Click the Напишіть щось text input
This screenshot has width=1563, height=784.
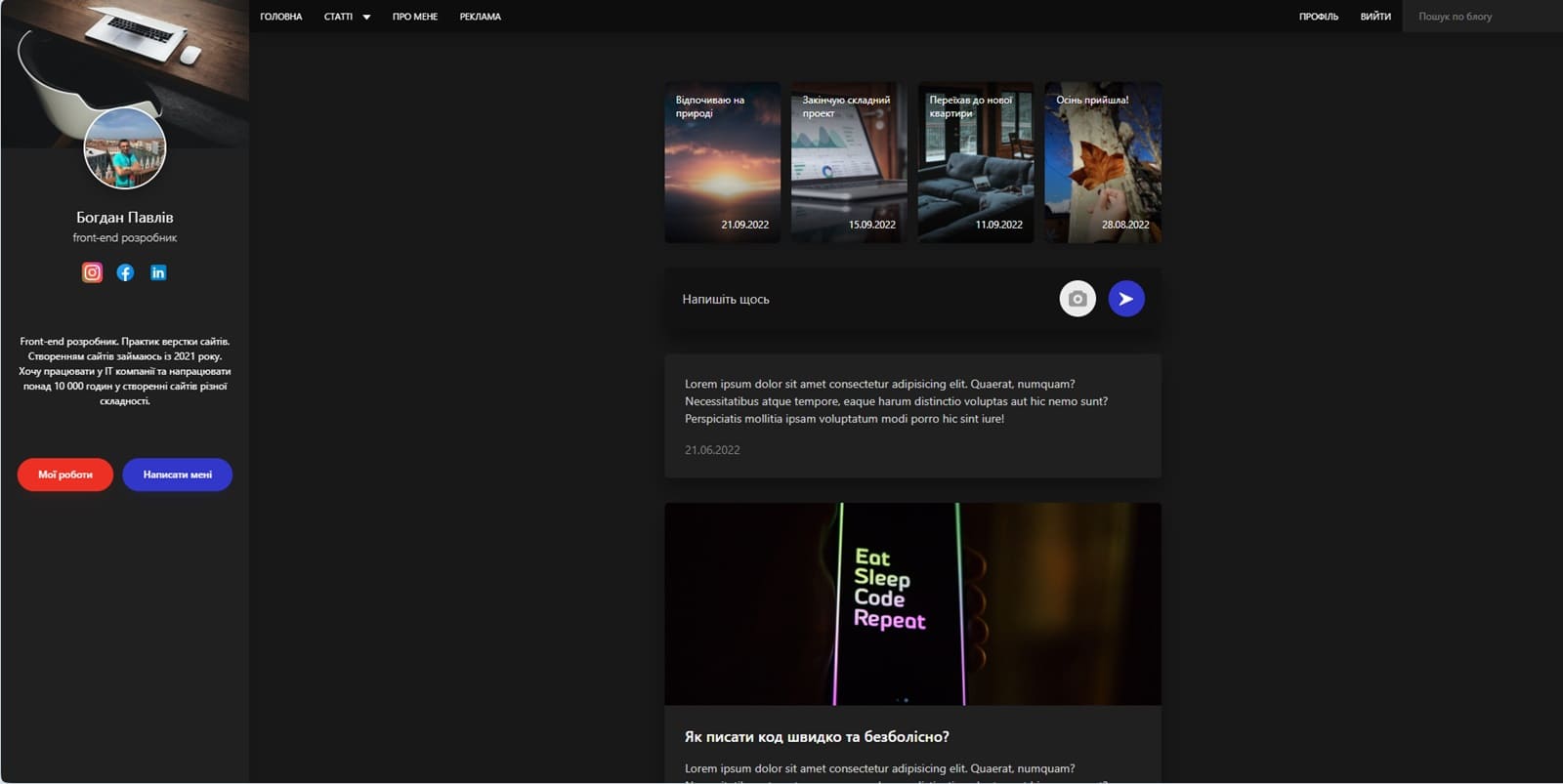860,299
